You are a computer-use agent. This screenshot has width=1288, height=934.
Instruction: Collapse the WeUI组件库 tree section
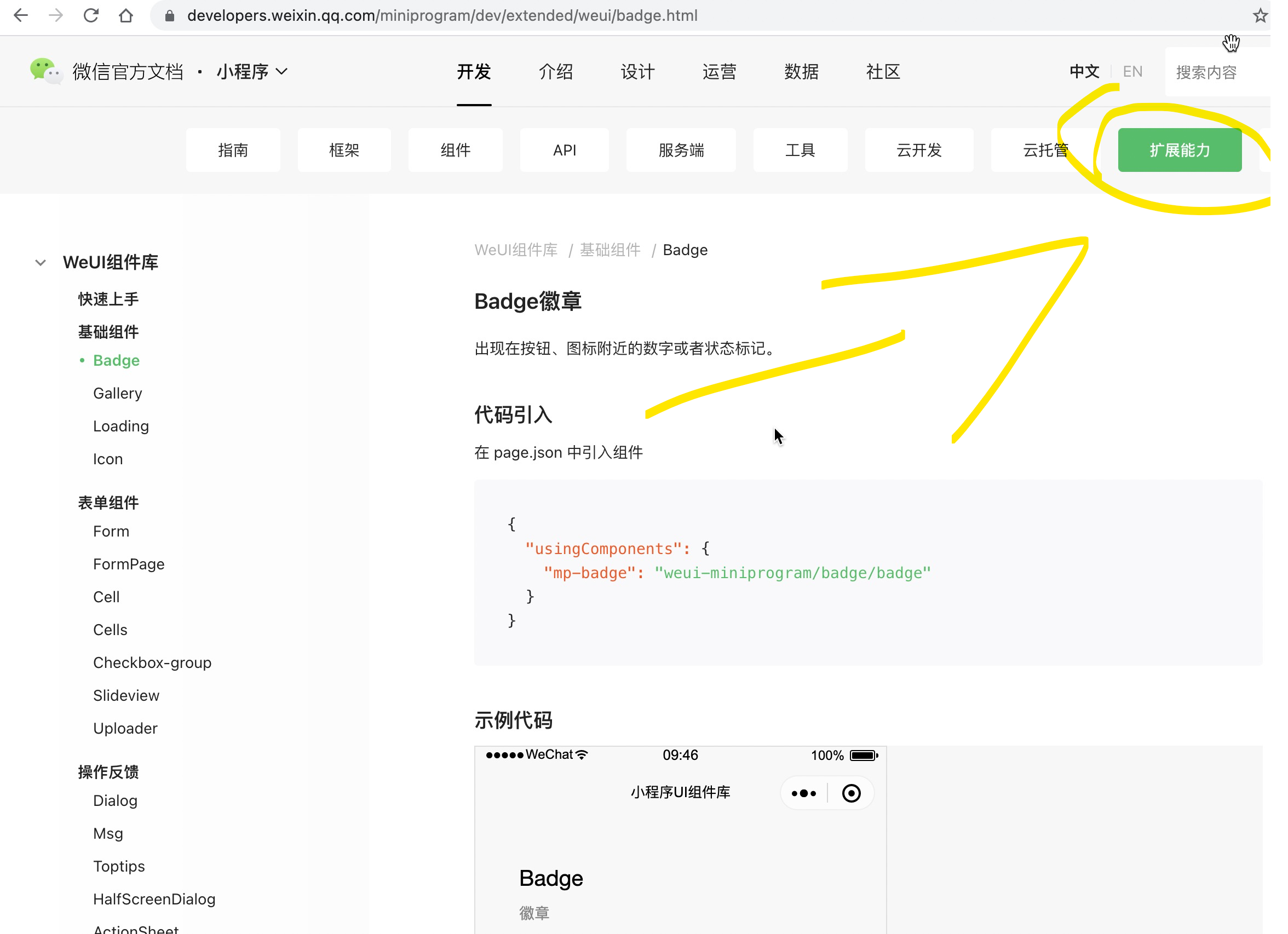coord(41,262)
